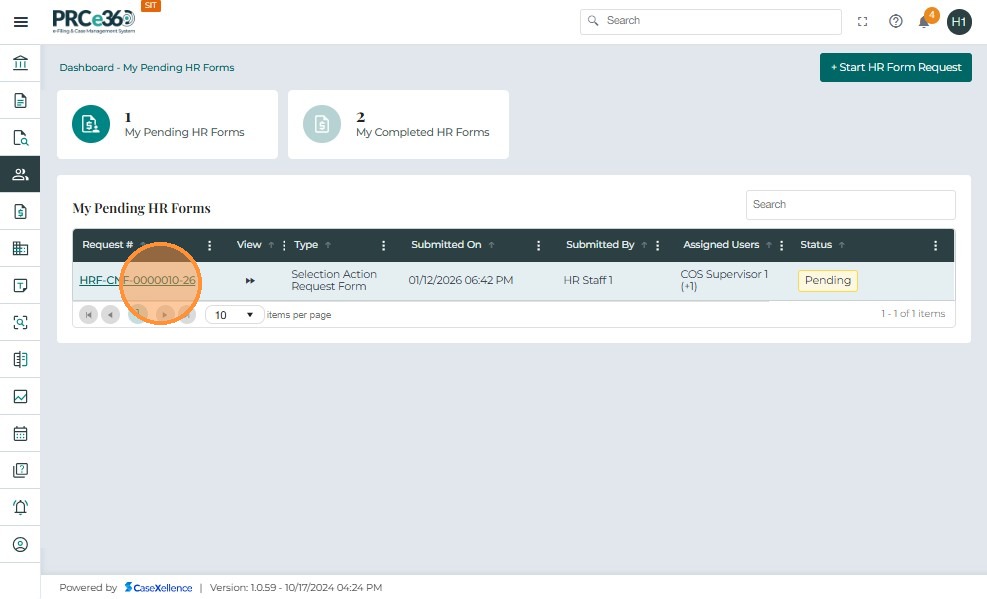Image resolution: width=987 pixels, height=599 pixels.
Task: Open Status column options menu
Action: (935, 245)
